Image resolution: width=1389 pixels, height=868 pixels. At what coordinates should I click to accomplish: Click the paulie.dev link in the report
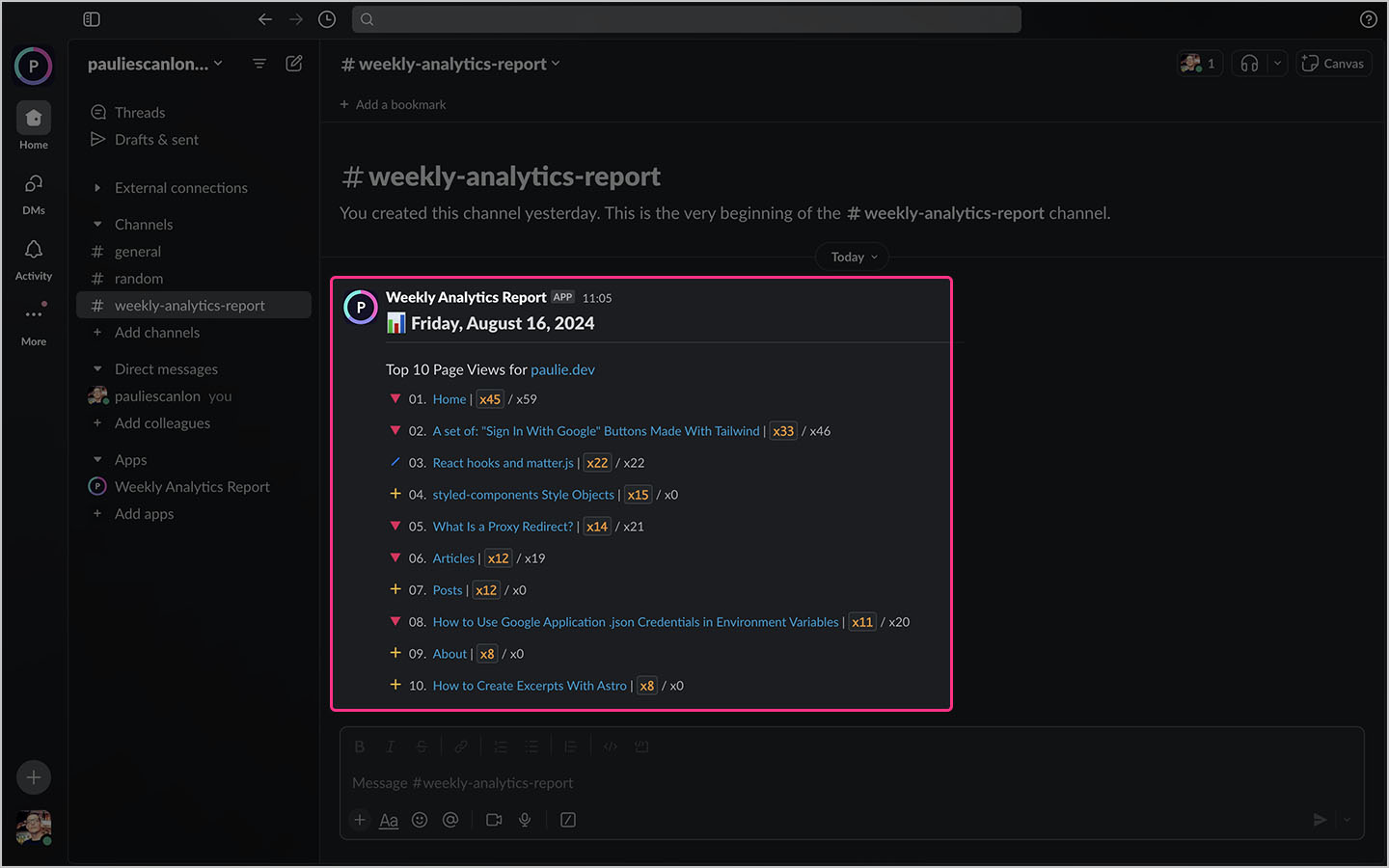pos(562,368)
